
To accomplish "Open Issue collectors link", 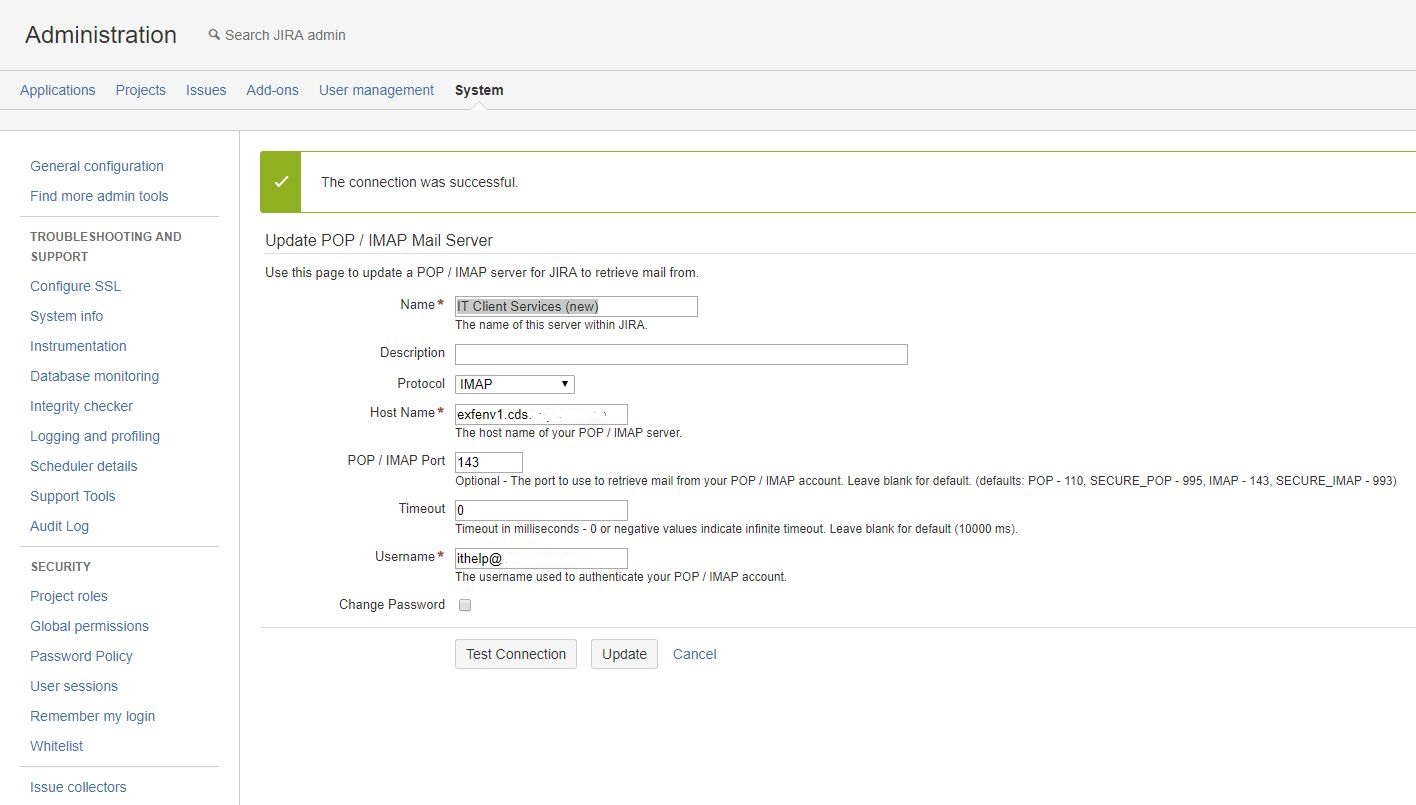I will pos(78,787).
